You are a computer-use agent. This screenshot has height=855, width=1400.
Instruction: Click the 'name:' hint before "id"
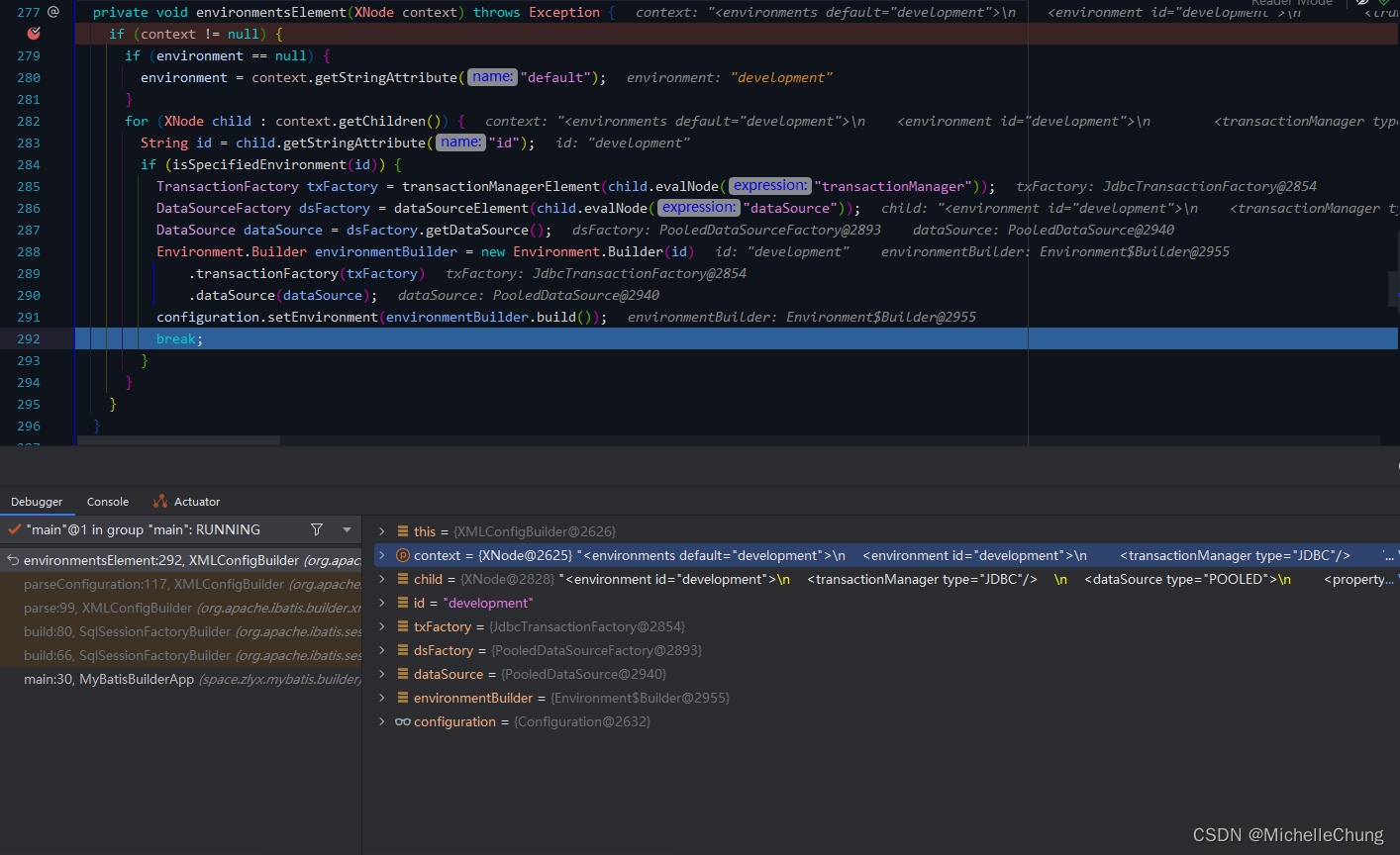461,142
